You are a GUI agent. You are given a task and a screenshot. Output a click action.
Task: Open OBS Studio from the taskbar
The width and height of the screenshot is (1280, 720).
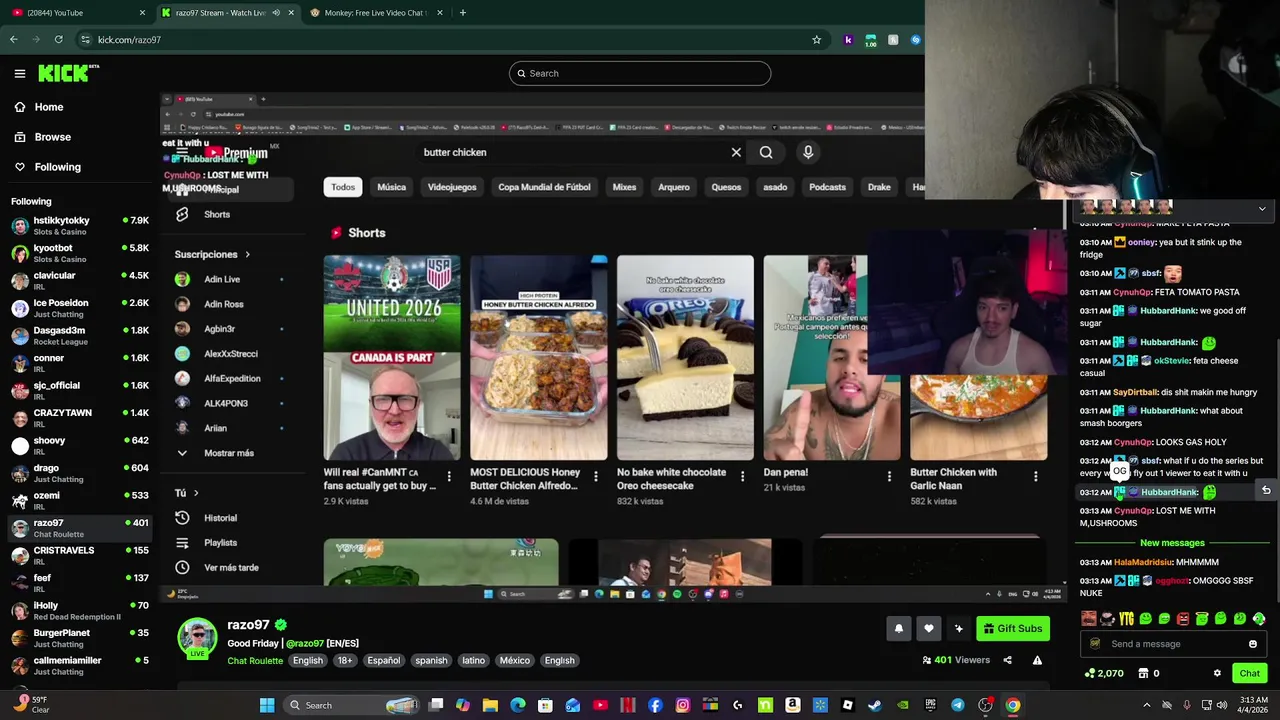[x=985, y=705]
